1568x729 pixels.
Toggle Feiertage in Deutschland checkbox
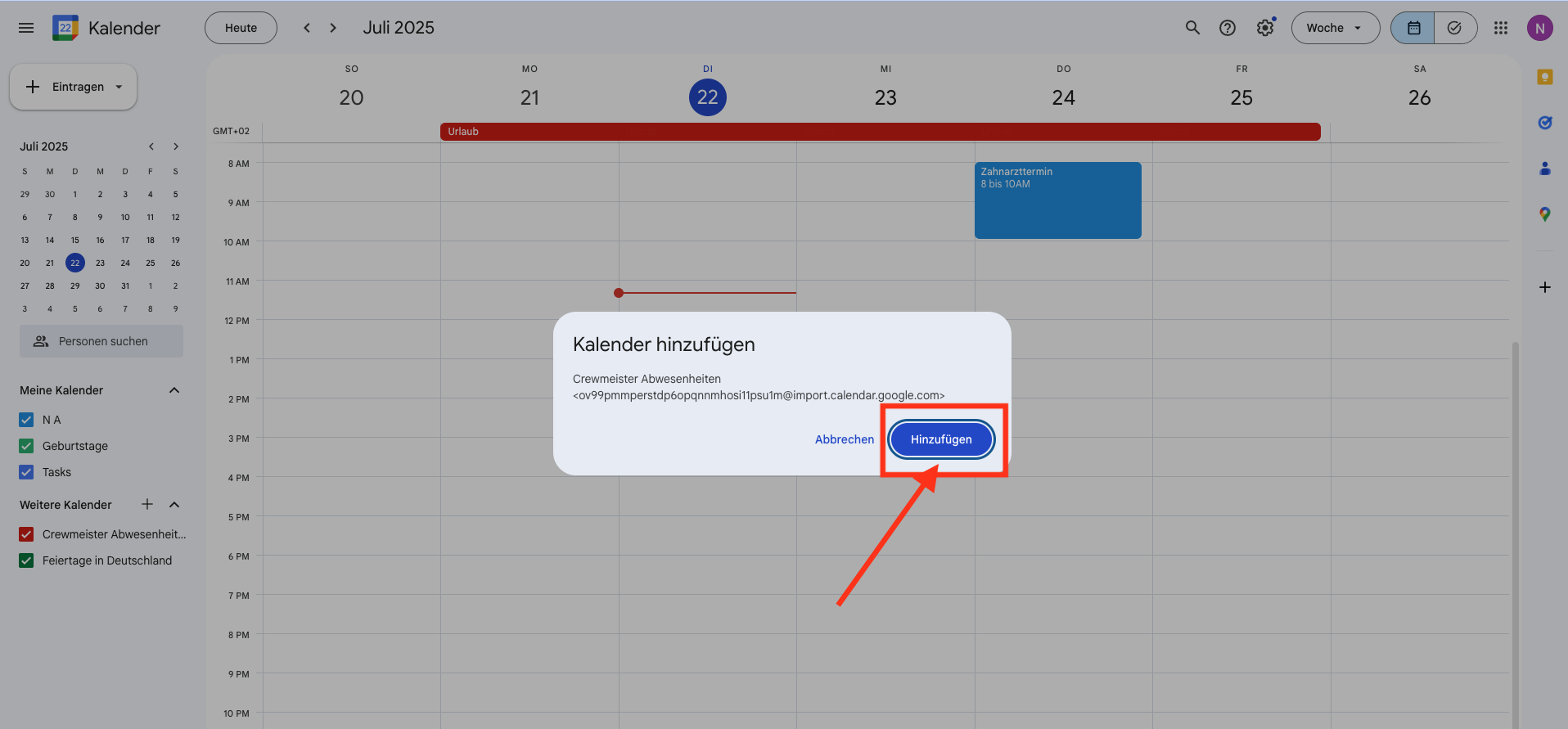26,560
